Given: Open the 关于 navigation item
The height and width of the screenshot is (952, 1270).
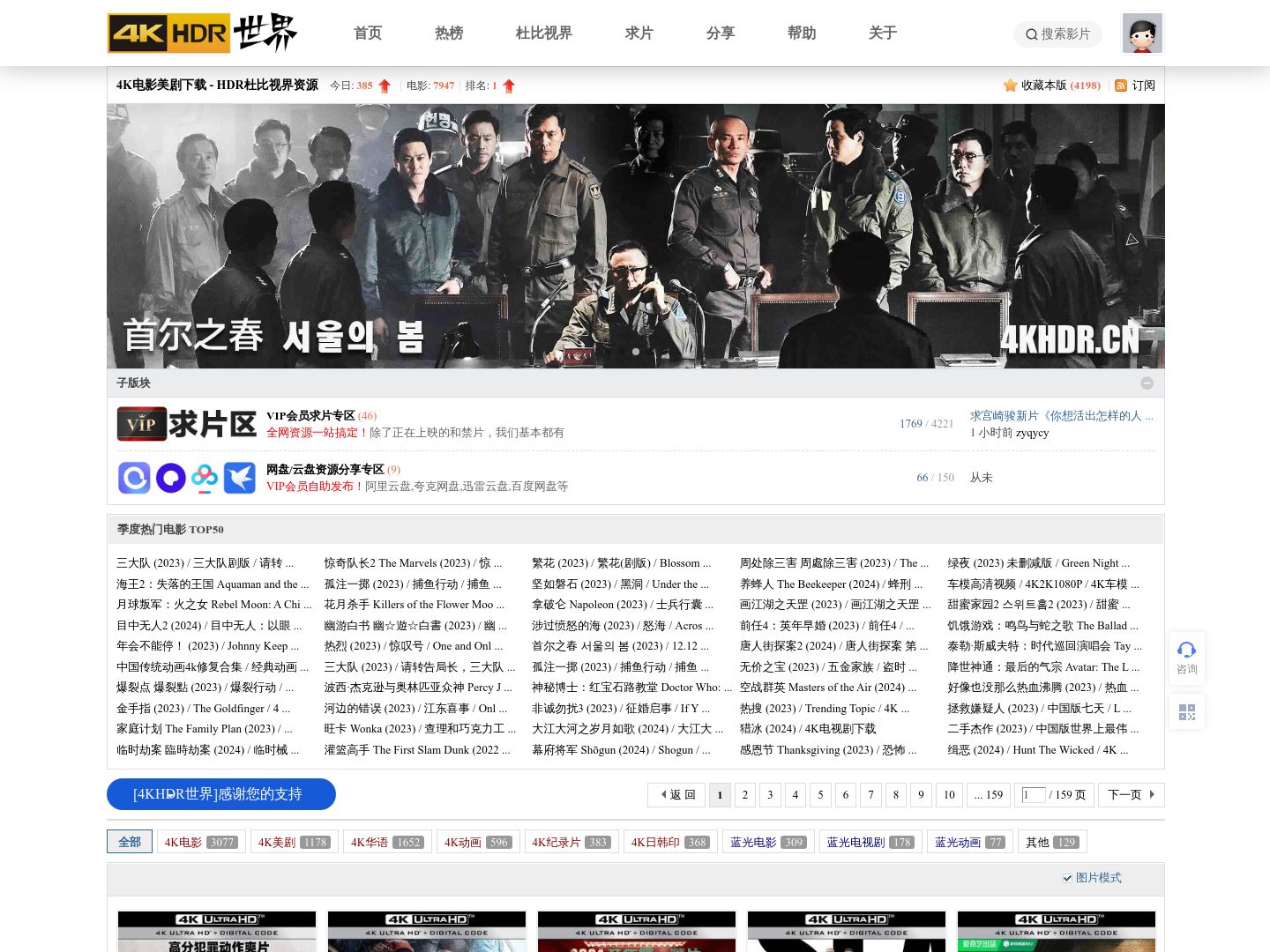Looking at the screenshot, I should click(x=883, y=33).
